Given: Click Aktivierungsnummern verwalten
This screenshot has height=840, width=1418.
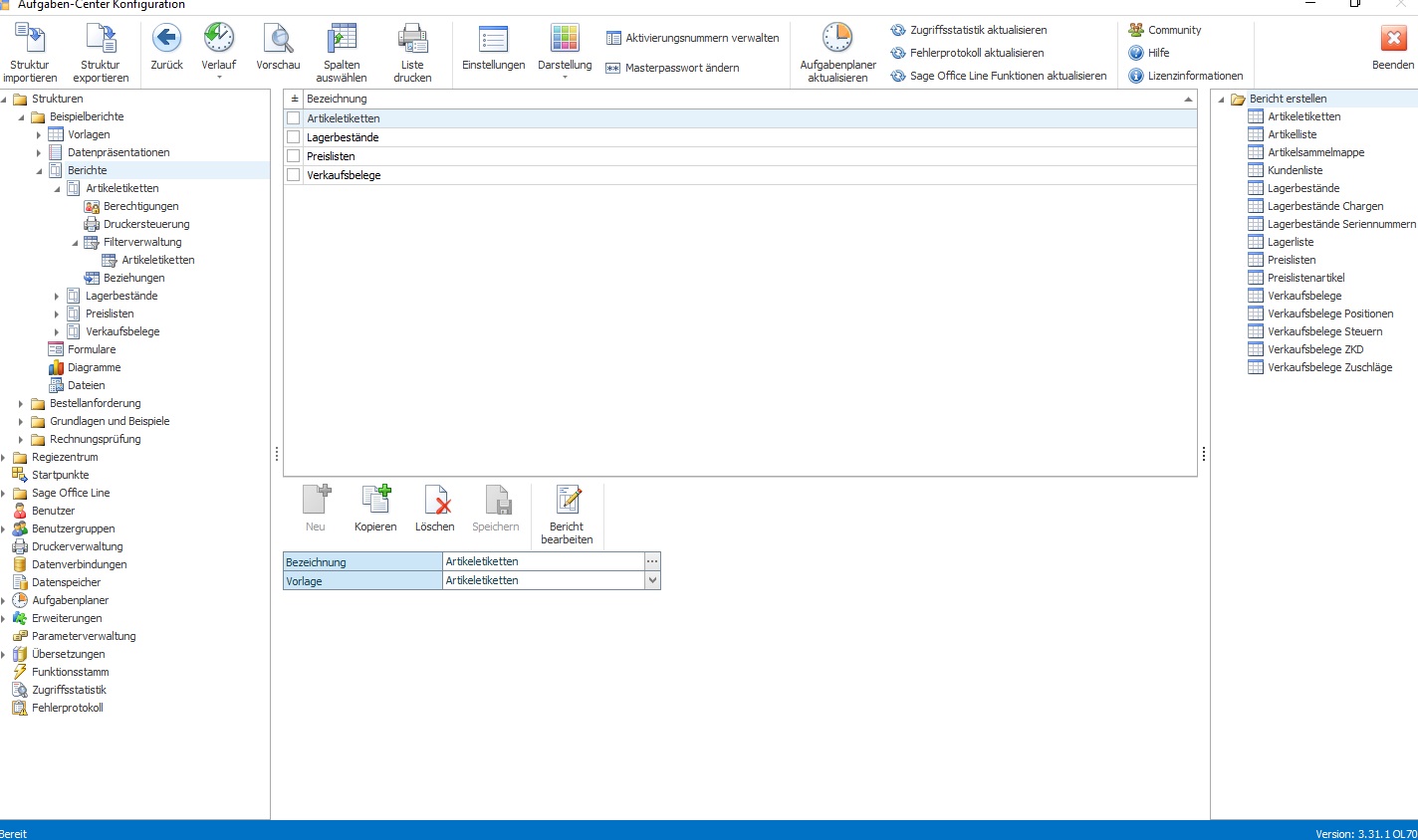Looking at the screenshot, I should click(x=692, y=38).
